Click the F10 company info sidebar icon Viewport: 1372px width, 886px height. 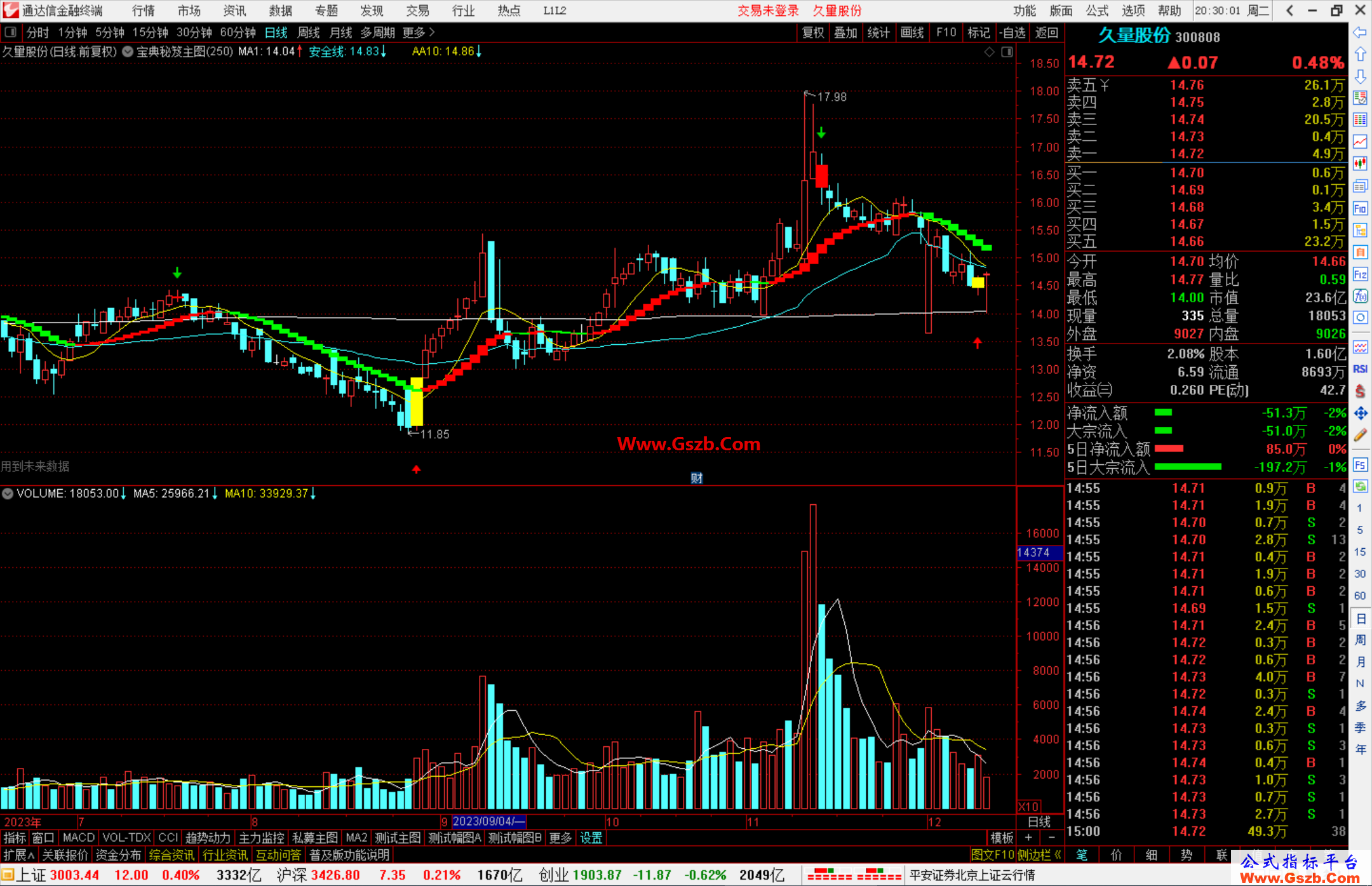coord(1360,208)
